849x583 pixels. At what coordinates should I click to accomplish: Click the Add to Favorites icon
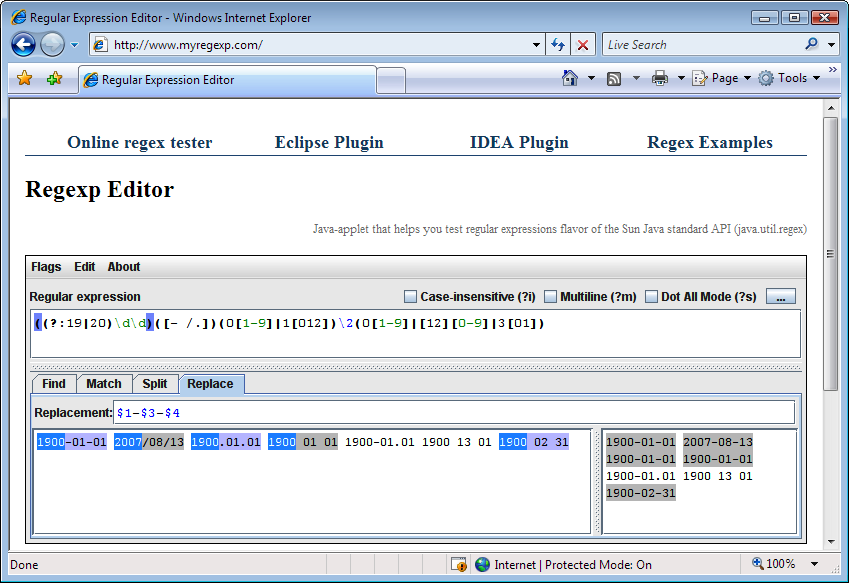pos(54,79)
